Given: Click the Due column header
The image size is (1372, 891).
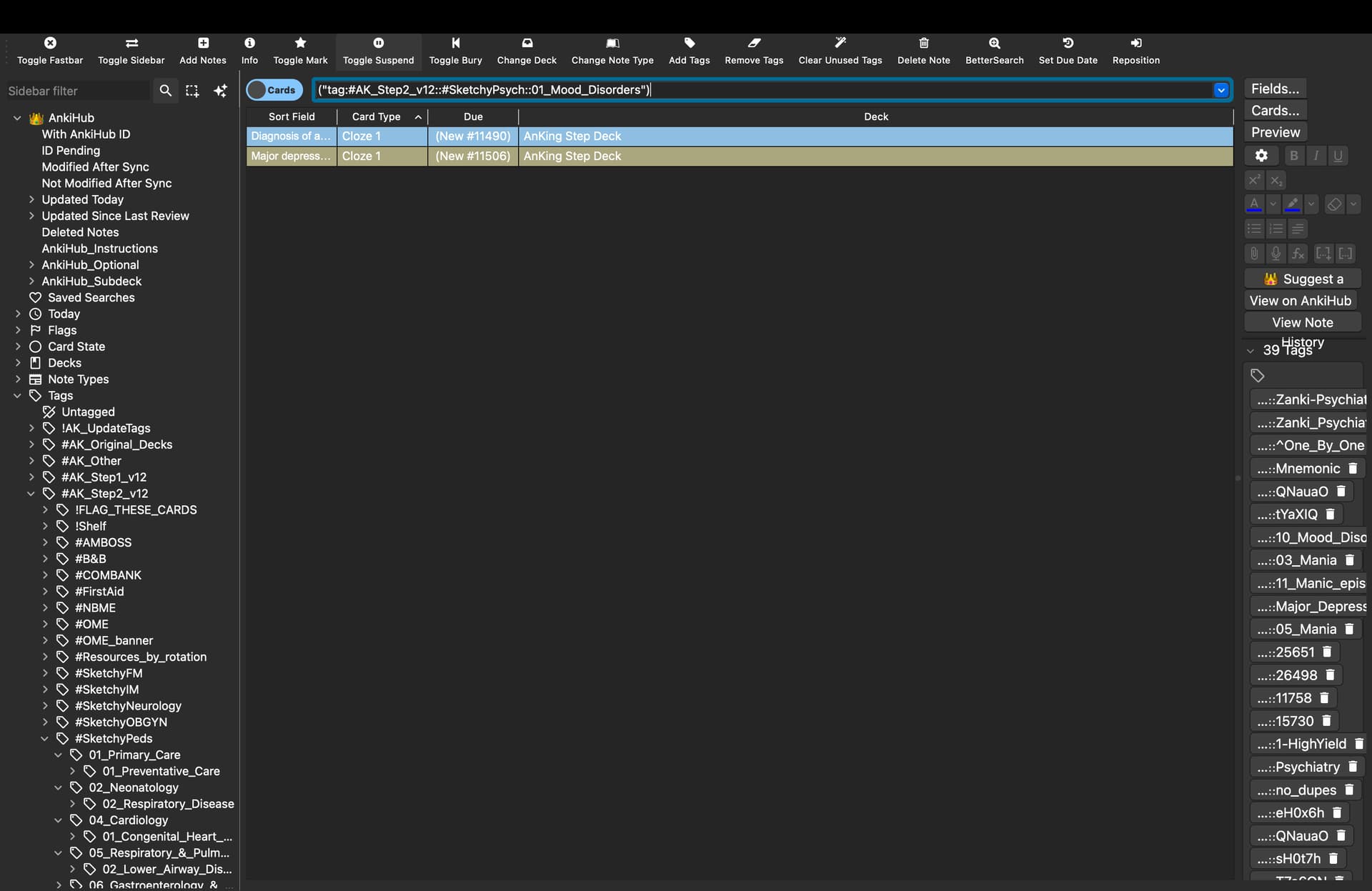Looking at the screenshot, I should 473,116.
